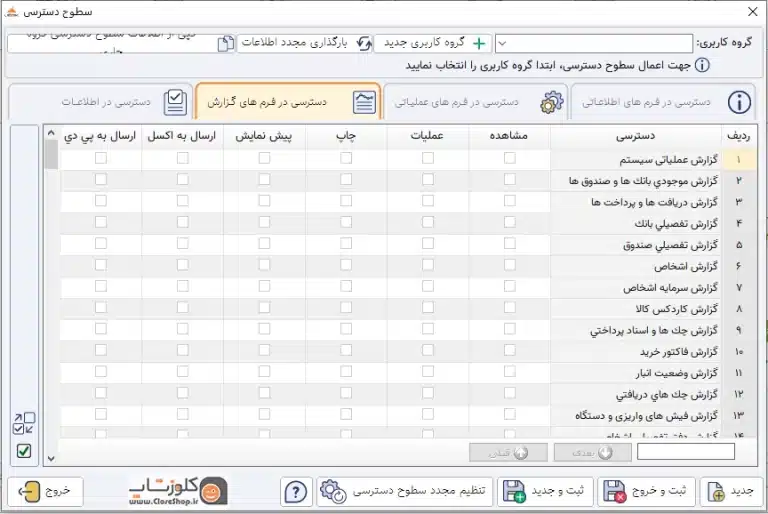Viewport: 768px width, 514px height.
Task: Click the clipboard check icon on اطلاعات tab
Action: coord(175,102)
